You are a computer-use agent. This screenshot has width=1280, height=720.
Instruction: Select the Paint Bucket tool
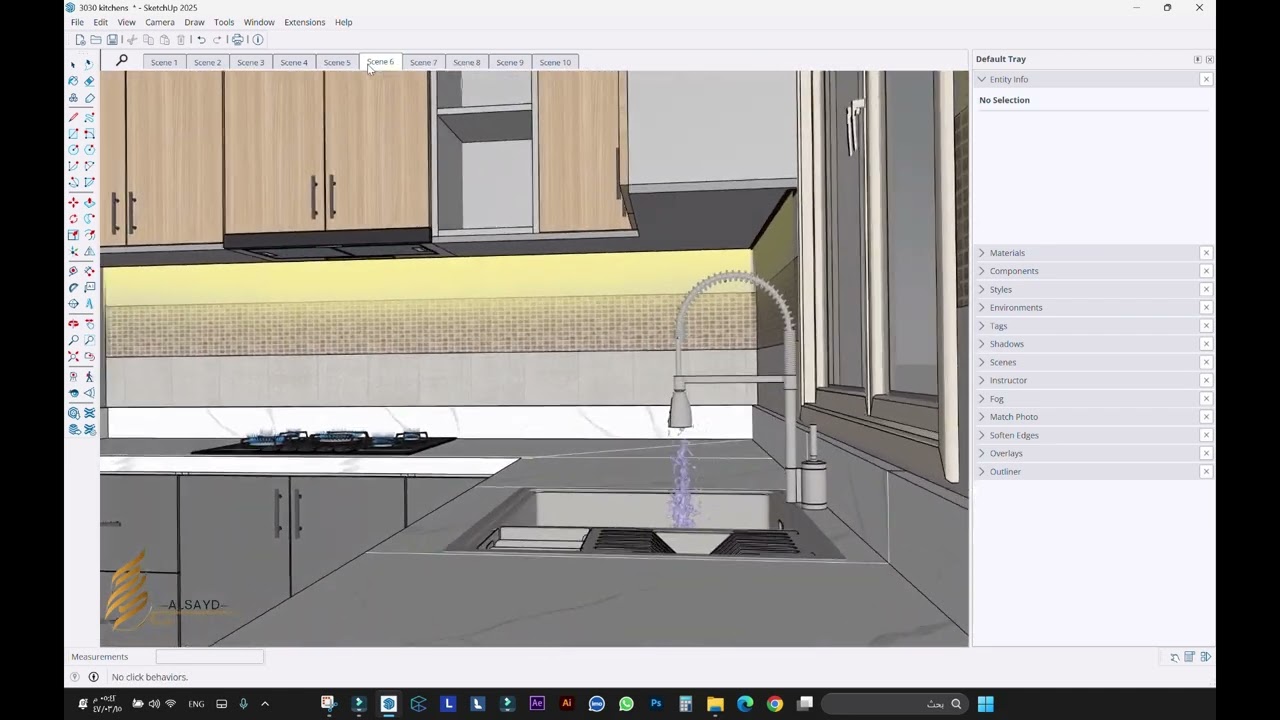73,81
